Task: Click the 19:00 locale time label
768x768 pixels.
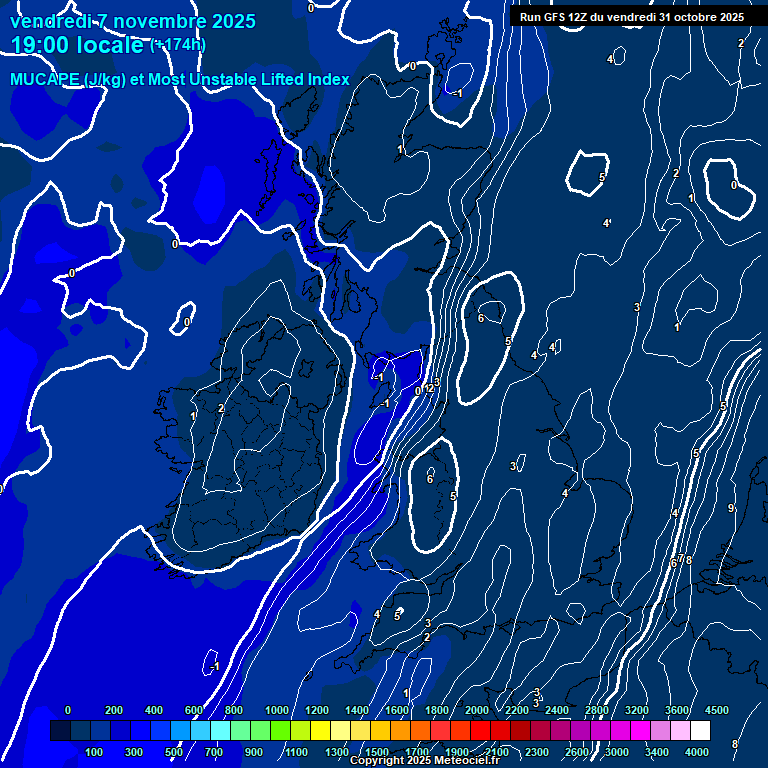Action: pyautogui.click(x=78, y=45)
